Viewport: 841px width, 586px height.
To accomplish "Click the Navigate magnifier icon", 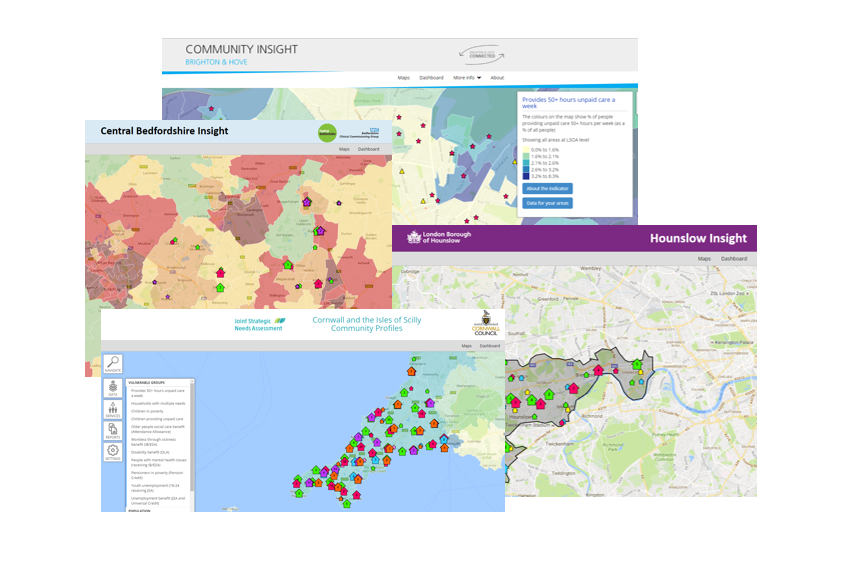I will tap(113, 365).
